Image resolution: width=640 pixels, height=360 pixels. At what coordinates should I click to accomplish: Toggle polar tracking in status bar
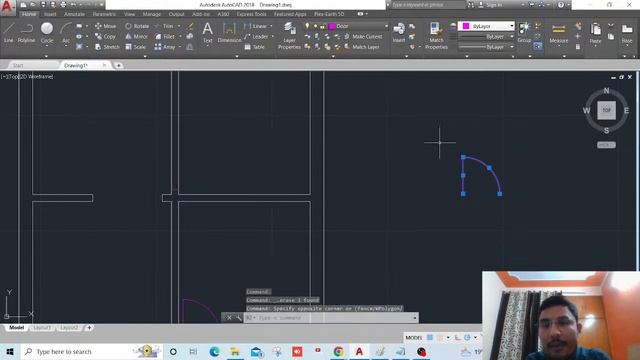(x=467, y=338)
